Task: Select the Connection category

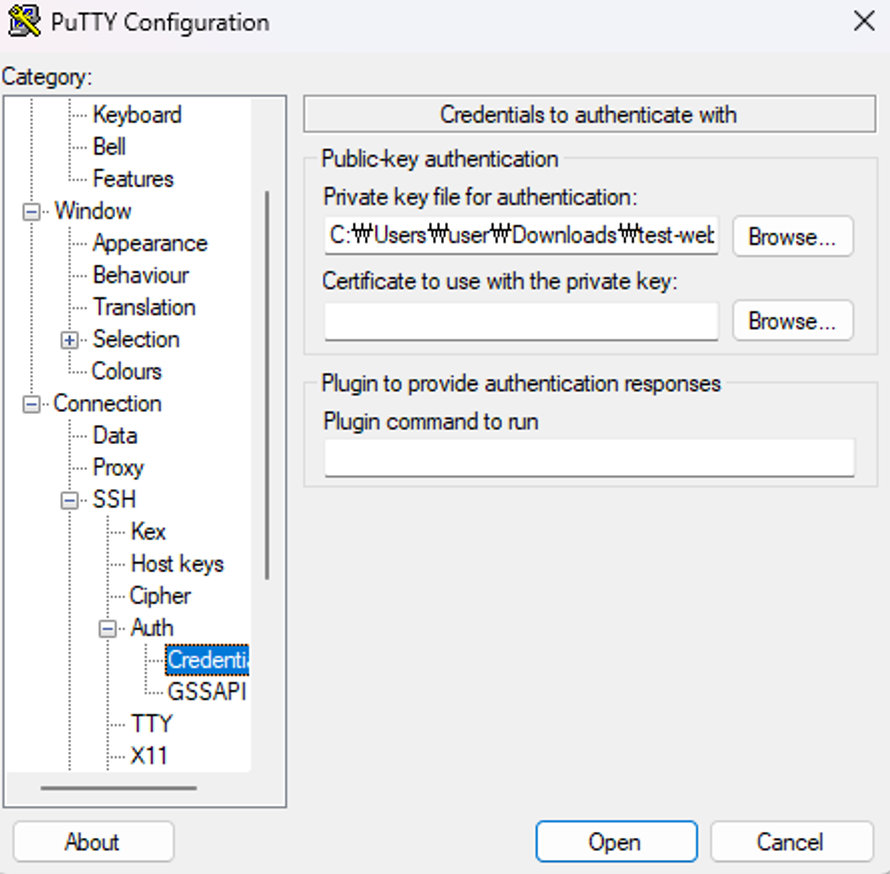Action: point(108,404)
